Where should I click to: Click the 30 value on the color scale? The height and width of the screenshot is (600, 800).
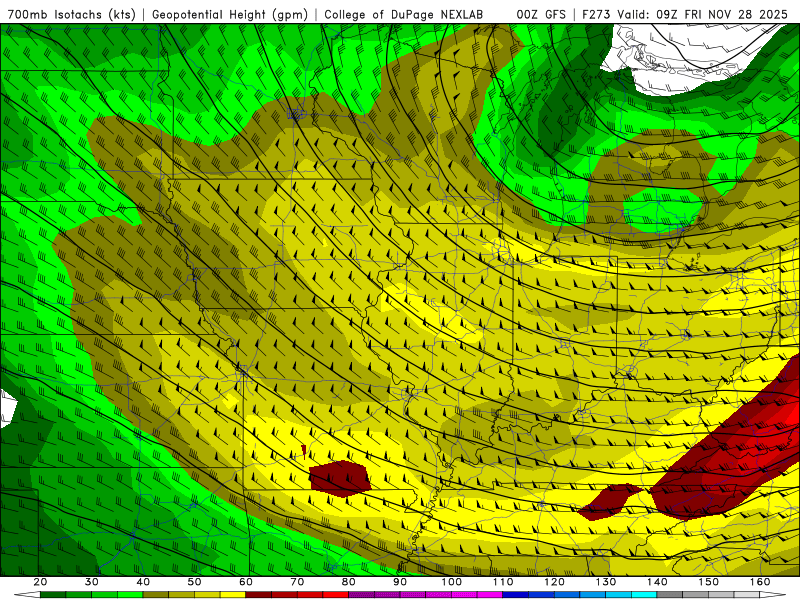pyautogui.click(x=92, y=582)
